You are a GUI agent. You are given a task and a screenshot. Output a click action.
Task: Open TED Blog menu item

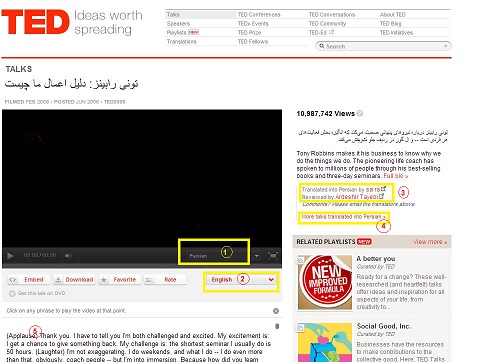tap(391, 24)
